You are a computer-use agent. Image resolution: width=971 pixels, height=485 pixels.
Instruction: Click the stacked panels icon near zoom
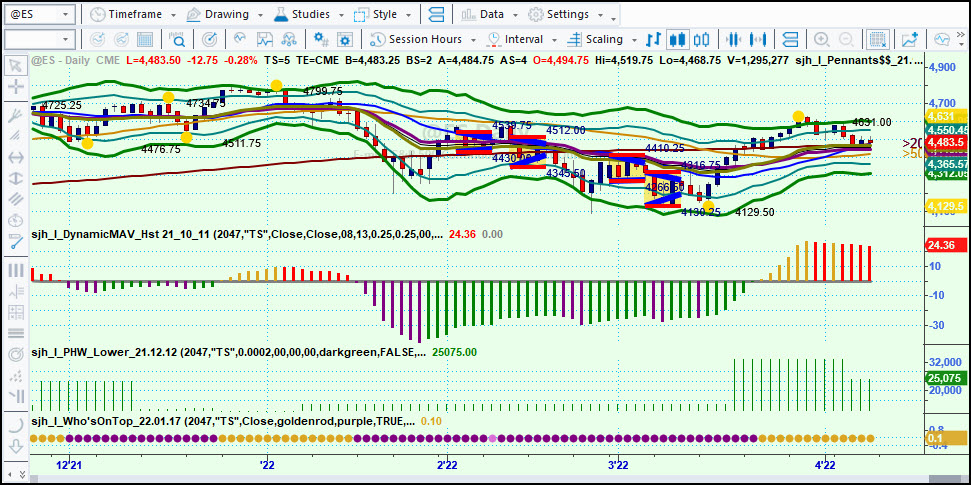pyautogui.click(x=791, y=40)
